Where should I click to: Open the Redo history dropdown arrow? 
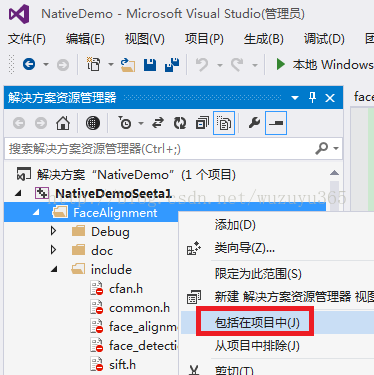(255, 65)
